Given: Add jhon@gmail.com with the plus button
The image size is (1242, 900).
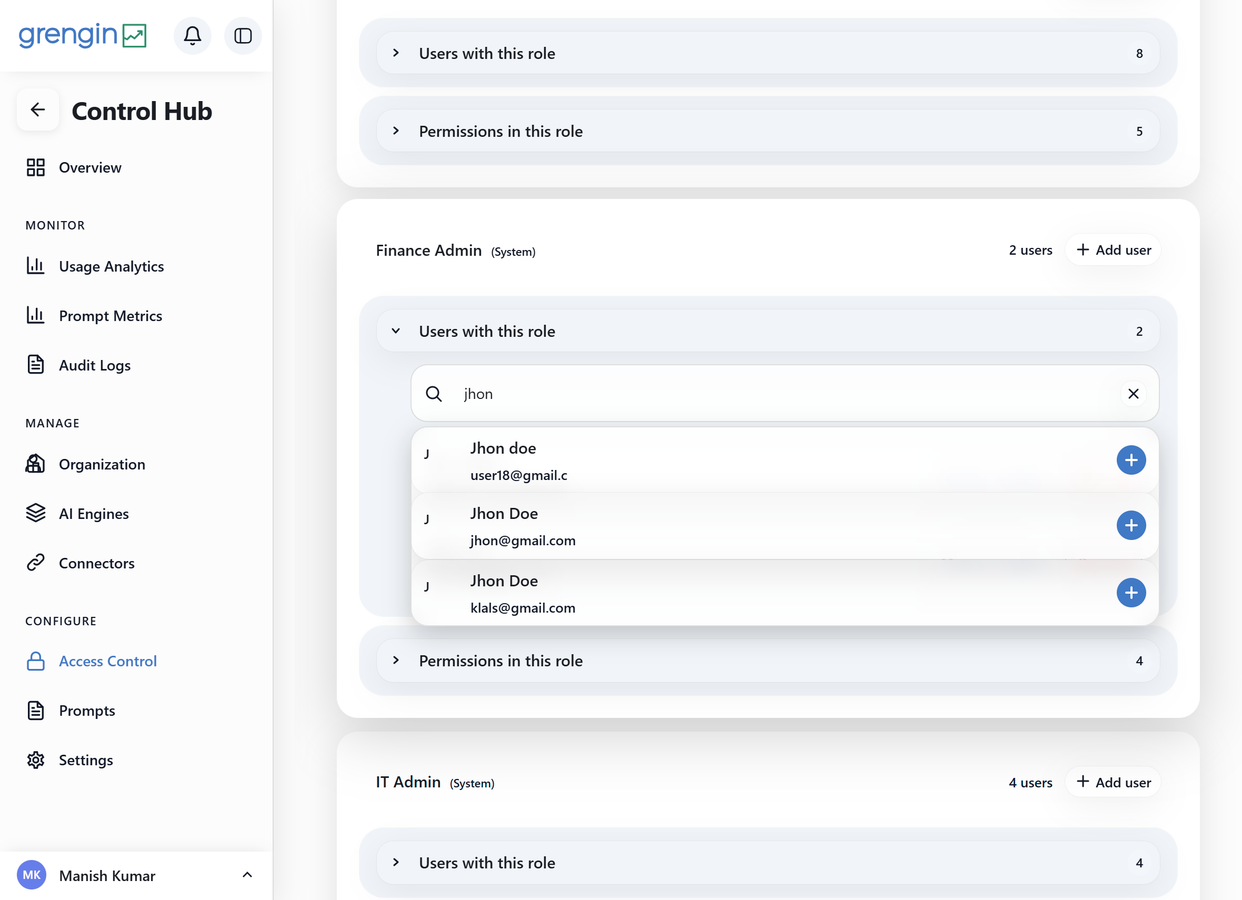Looking at the screenshot, I should [1131, 525].
